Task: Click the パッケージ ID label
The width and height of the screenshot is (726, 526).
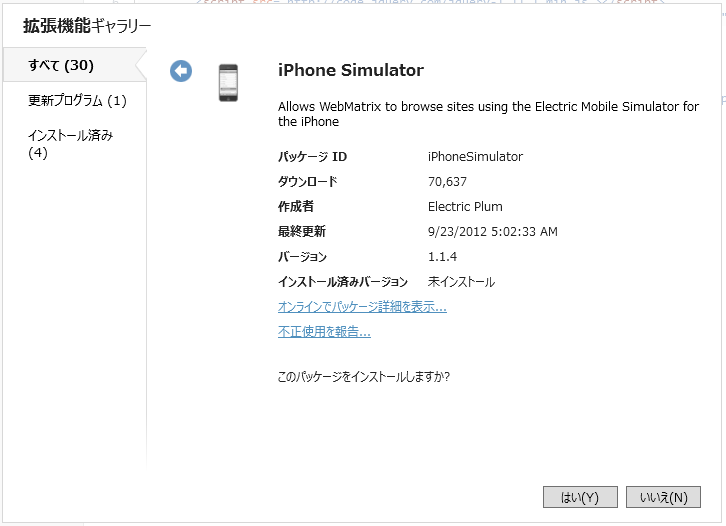Action: click(312, 157)
